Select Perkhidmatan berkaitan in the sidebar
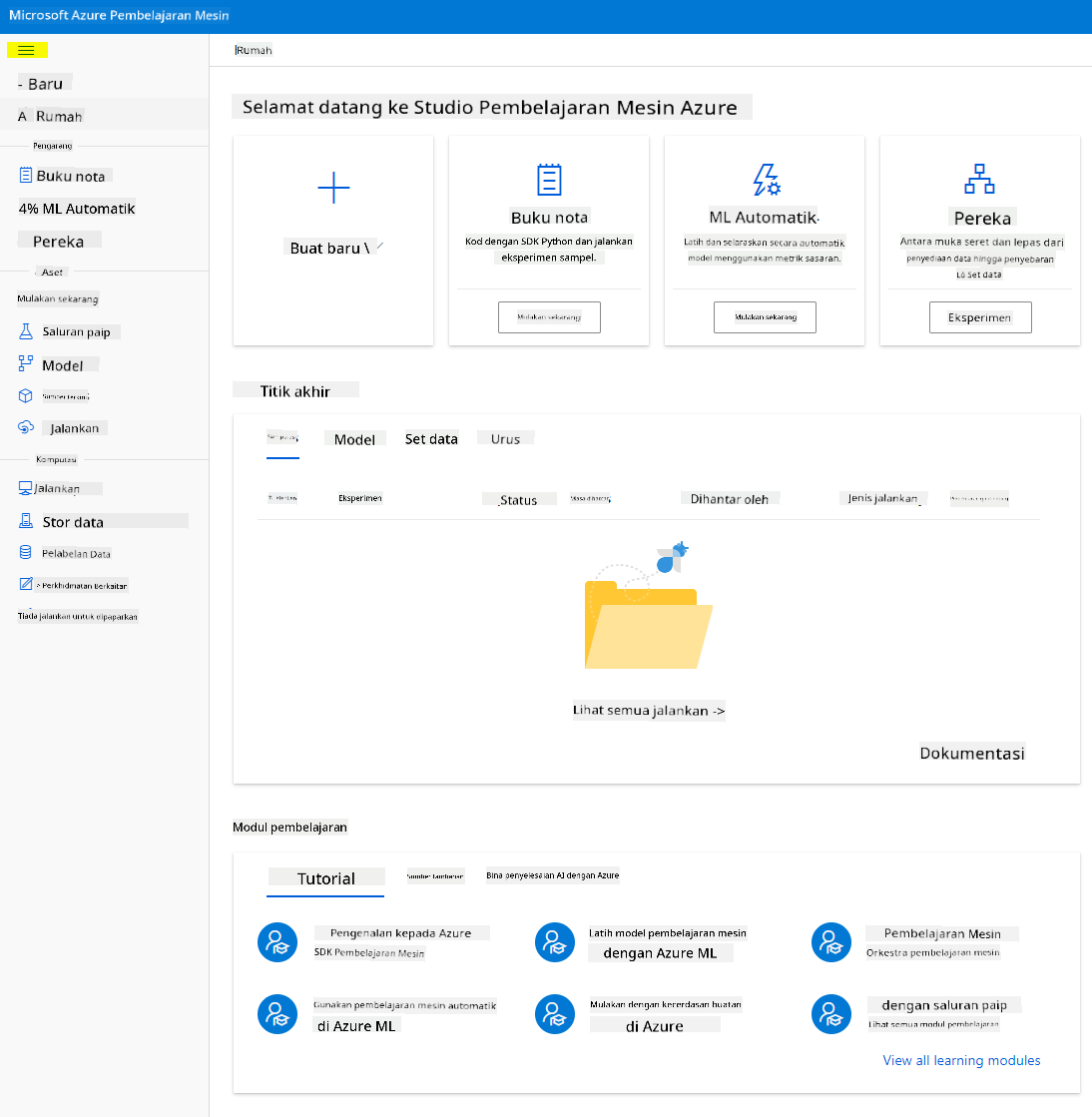 (81, 586)
